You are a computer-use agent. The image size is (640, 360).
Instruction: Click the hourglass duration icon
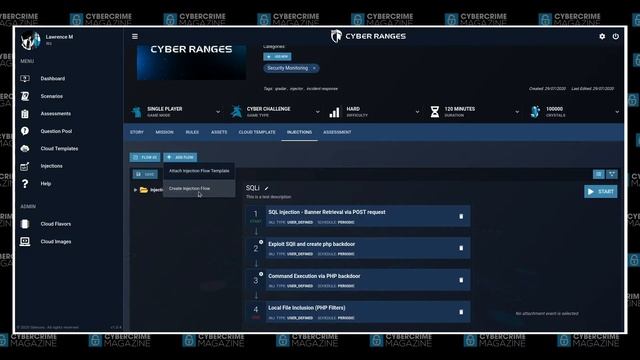435,111
